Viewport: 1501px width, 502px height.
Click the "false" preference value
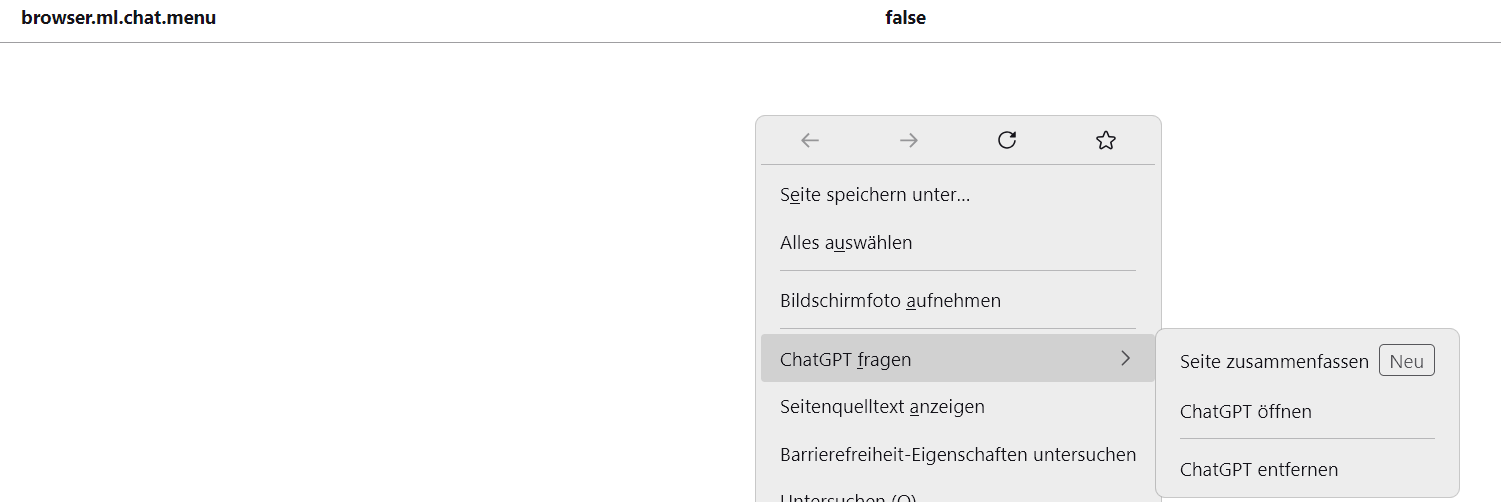pyautogui.click(x=905, y=18)
